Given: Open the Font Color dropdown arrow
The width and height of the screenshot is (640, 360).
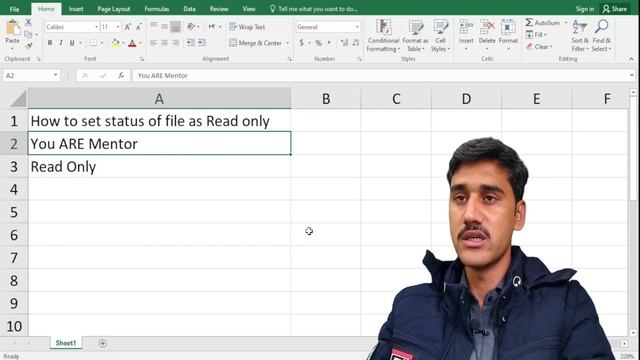Looking at the screenshot, I should (140, 43).
